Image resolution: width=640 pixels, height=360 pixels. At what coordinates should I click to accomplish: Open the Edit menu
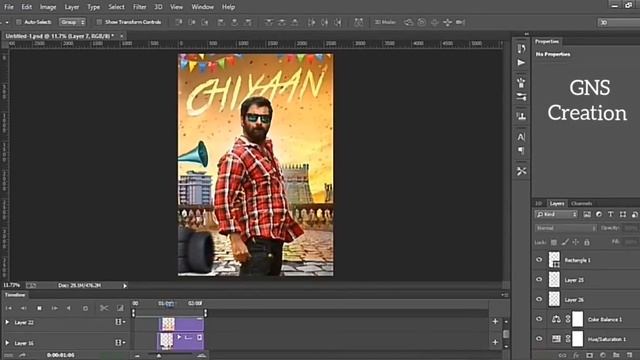(x=27, y=7)
